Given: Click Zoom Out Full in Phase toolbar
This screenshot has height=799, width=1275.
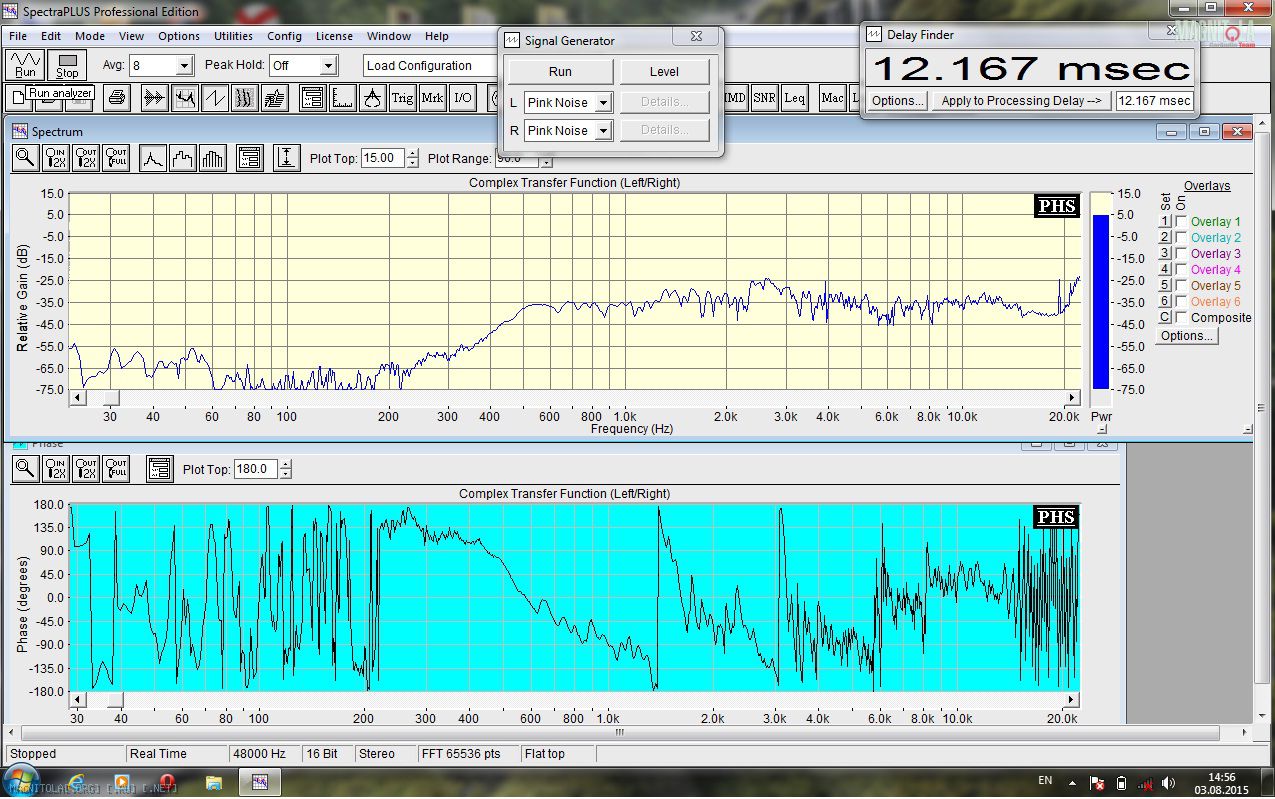Looking at the screenshot, I should point(116,468).
